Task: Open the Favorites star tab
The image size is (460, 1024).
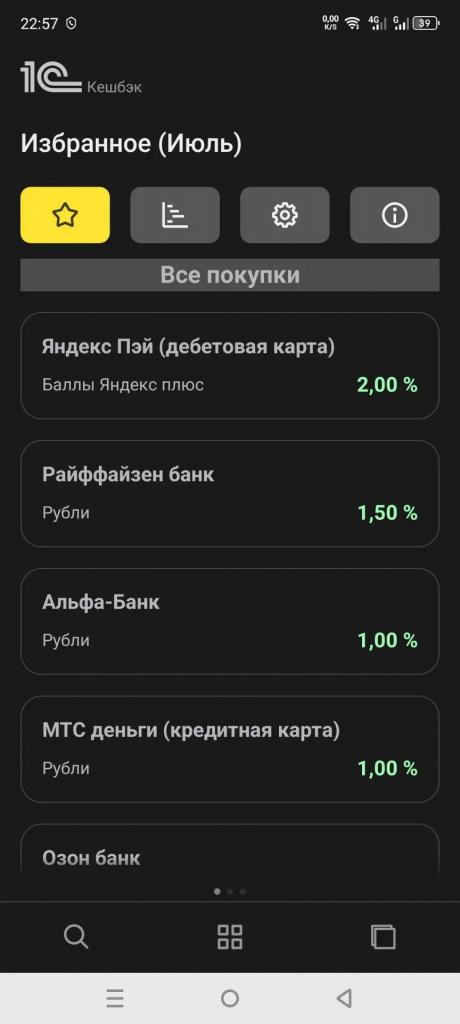Action: click(x=65, y=215)
